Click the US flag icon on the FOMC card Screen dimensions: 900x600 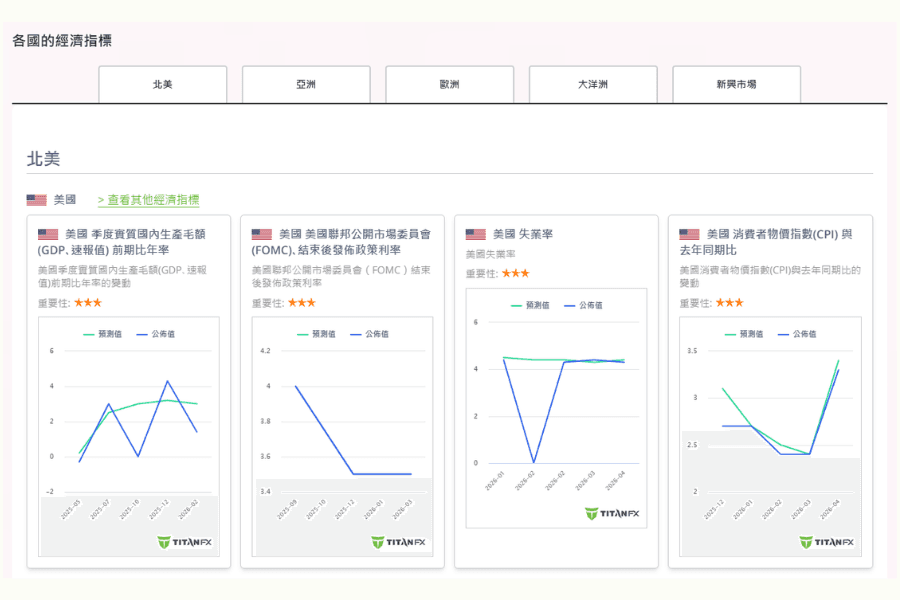pos(260,234)
